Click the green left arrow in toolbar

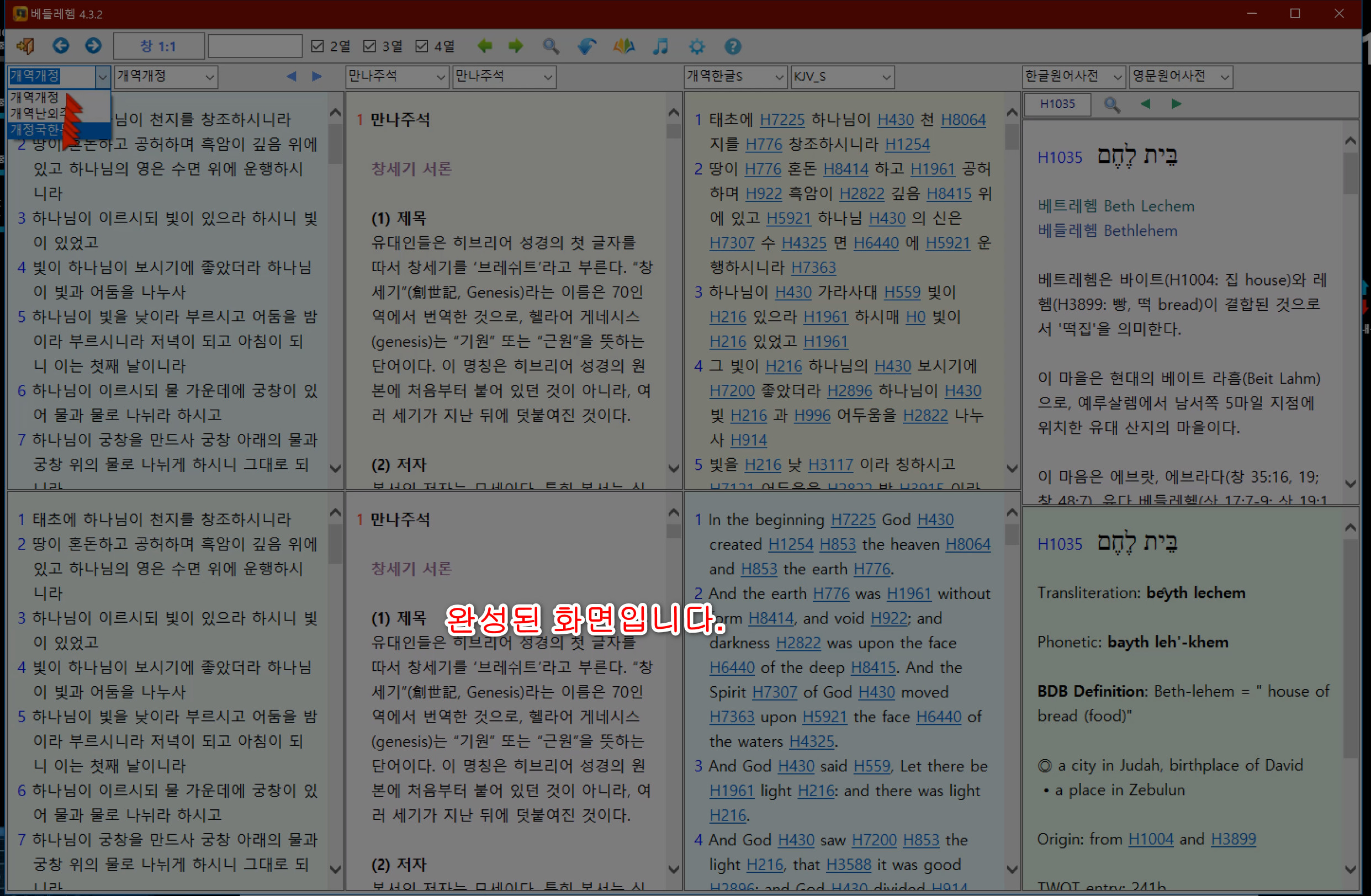[x=484, y=46]
